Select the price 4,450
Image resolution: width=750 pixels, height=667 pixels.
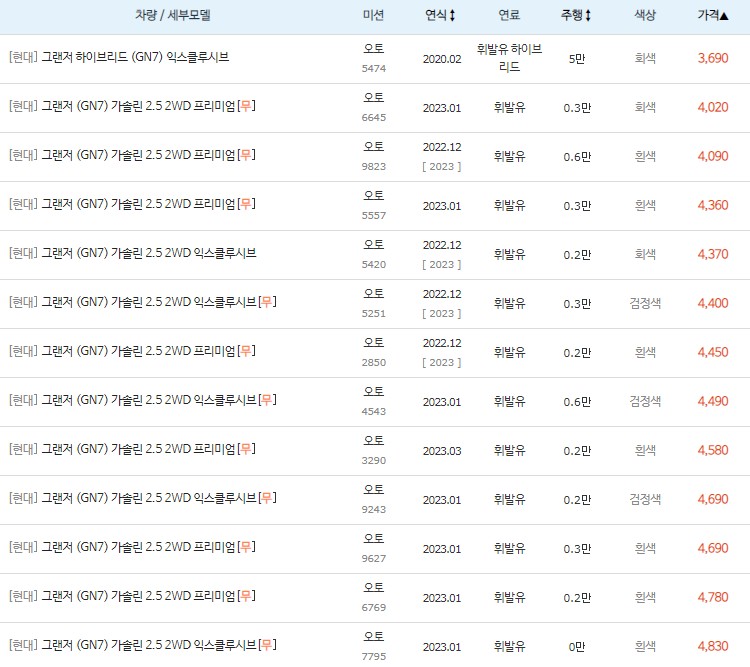tap(713, 352)
